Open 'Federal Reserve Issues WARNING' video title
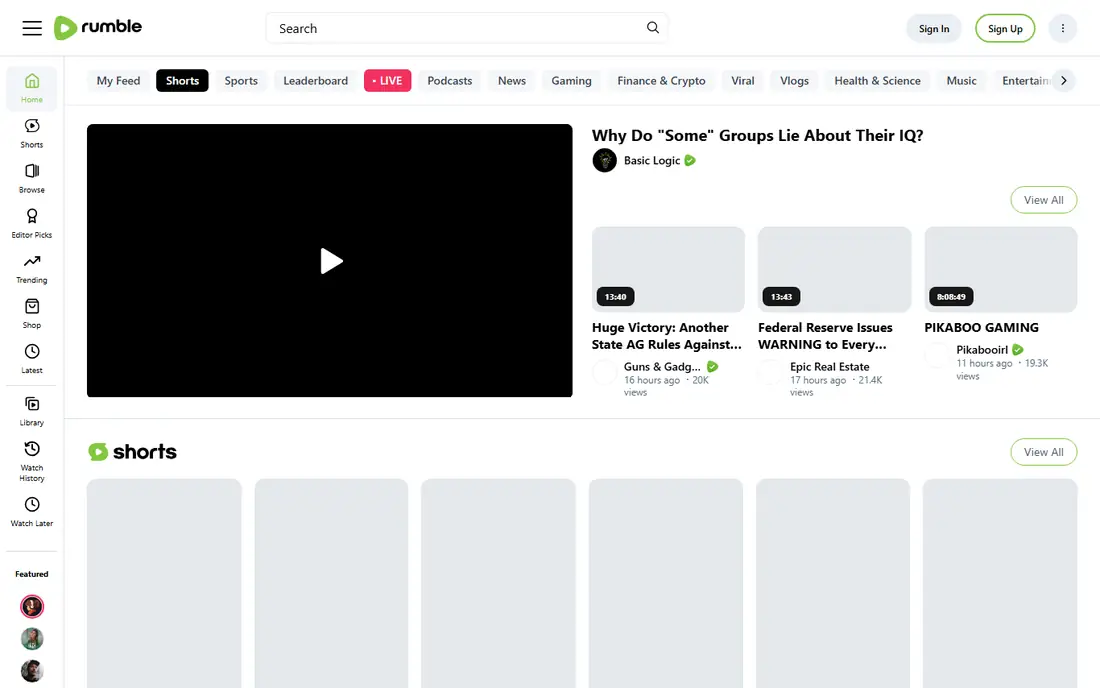The image size is (1100, 688). [825, 336]
